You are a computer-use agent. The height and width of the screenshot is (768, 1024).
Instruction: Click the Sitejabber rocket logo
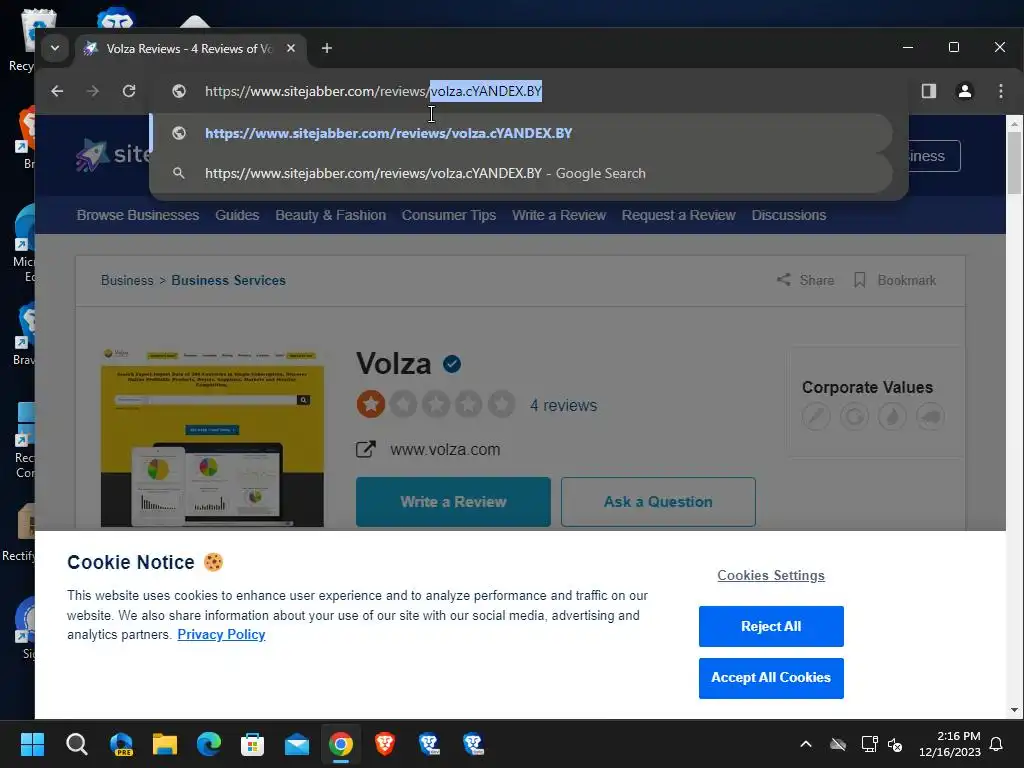(91, 155)
